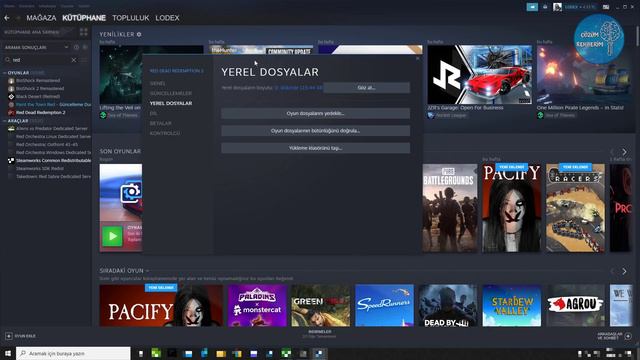Viewport: 640px width, 360px height.
Task: Click Oyun dosyalarının bütünlüğünü doğrula button
Action: click(316, 131)
